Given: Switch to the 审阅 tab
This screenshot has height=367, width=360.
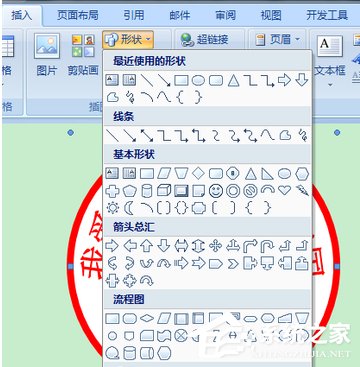Looking at the screenshot, I should tap(225, 15).
